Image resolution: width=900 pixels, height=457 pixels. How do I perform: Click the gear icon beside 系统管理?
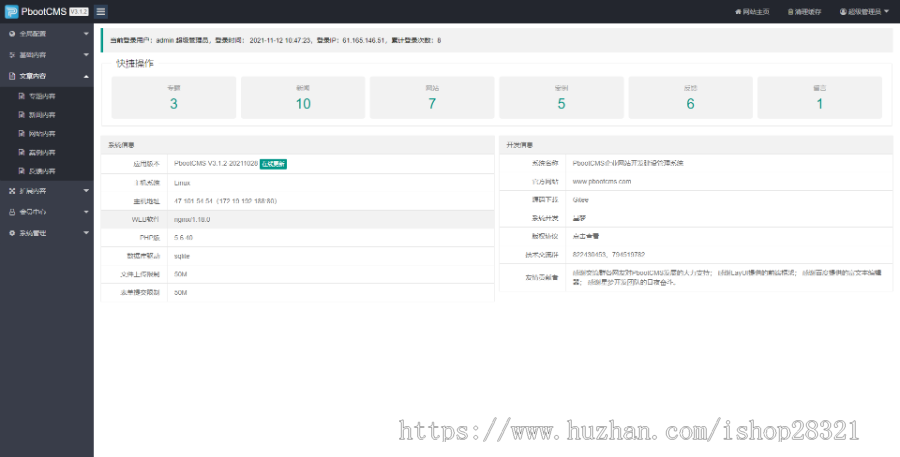coord(12,233)
